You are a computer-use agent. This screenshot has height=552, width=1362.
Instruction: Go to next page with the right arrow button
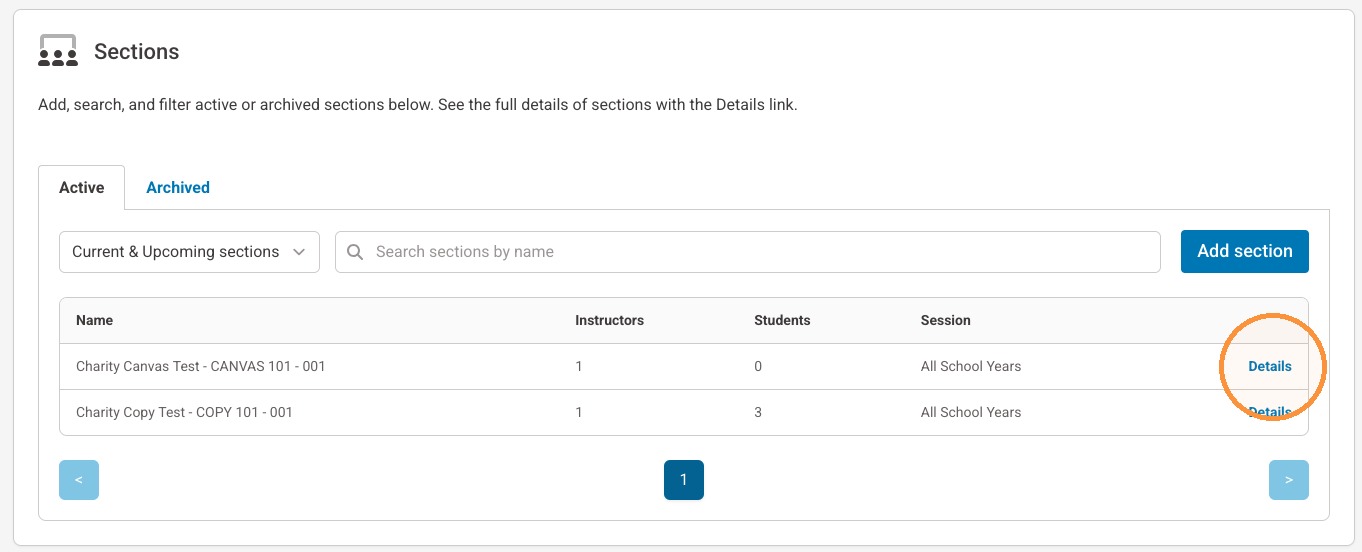click(x=1289, y=480)
